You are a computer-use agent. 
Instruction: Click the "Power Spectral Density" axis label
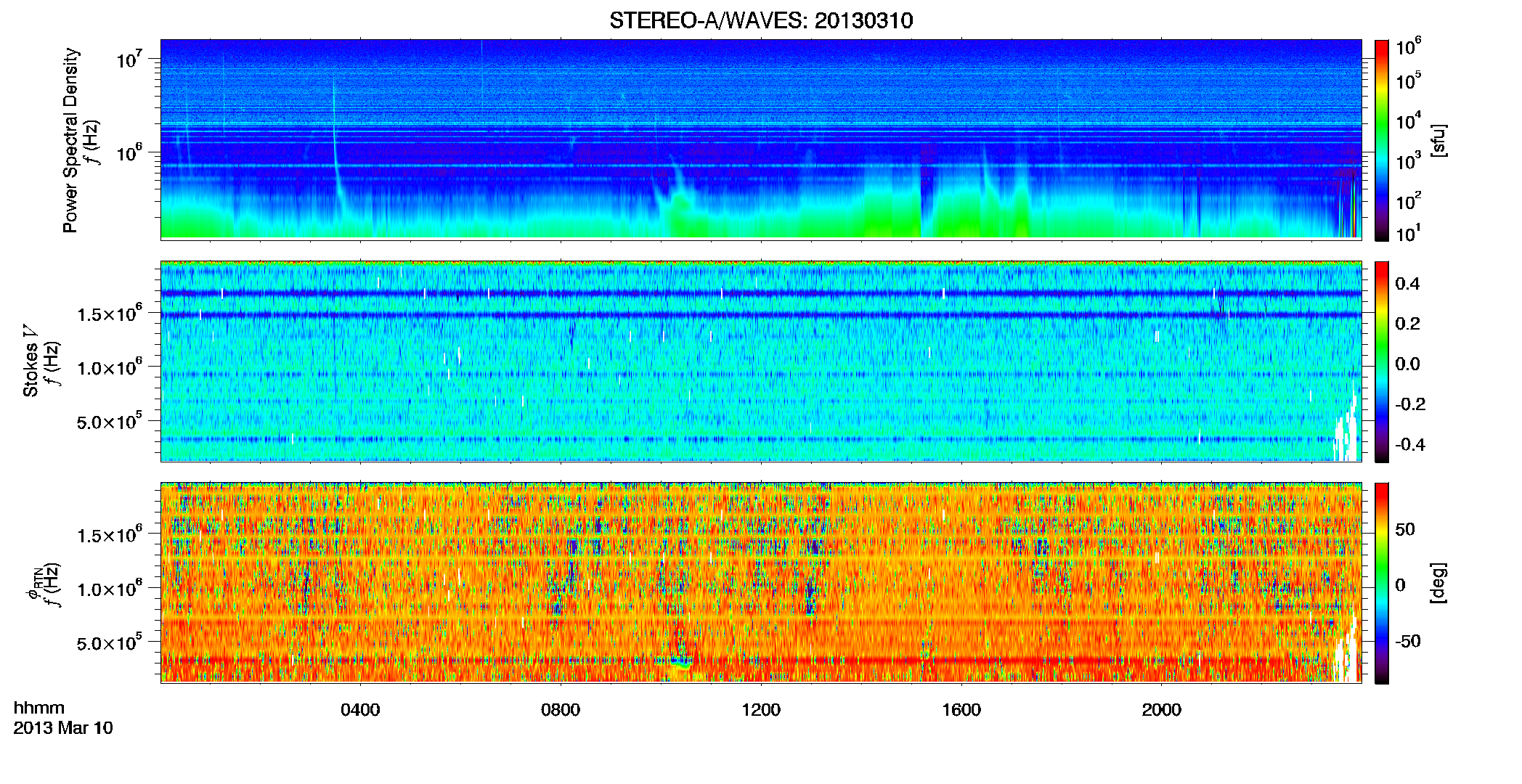point(70,140)
